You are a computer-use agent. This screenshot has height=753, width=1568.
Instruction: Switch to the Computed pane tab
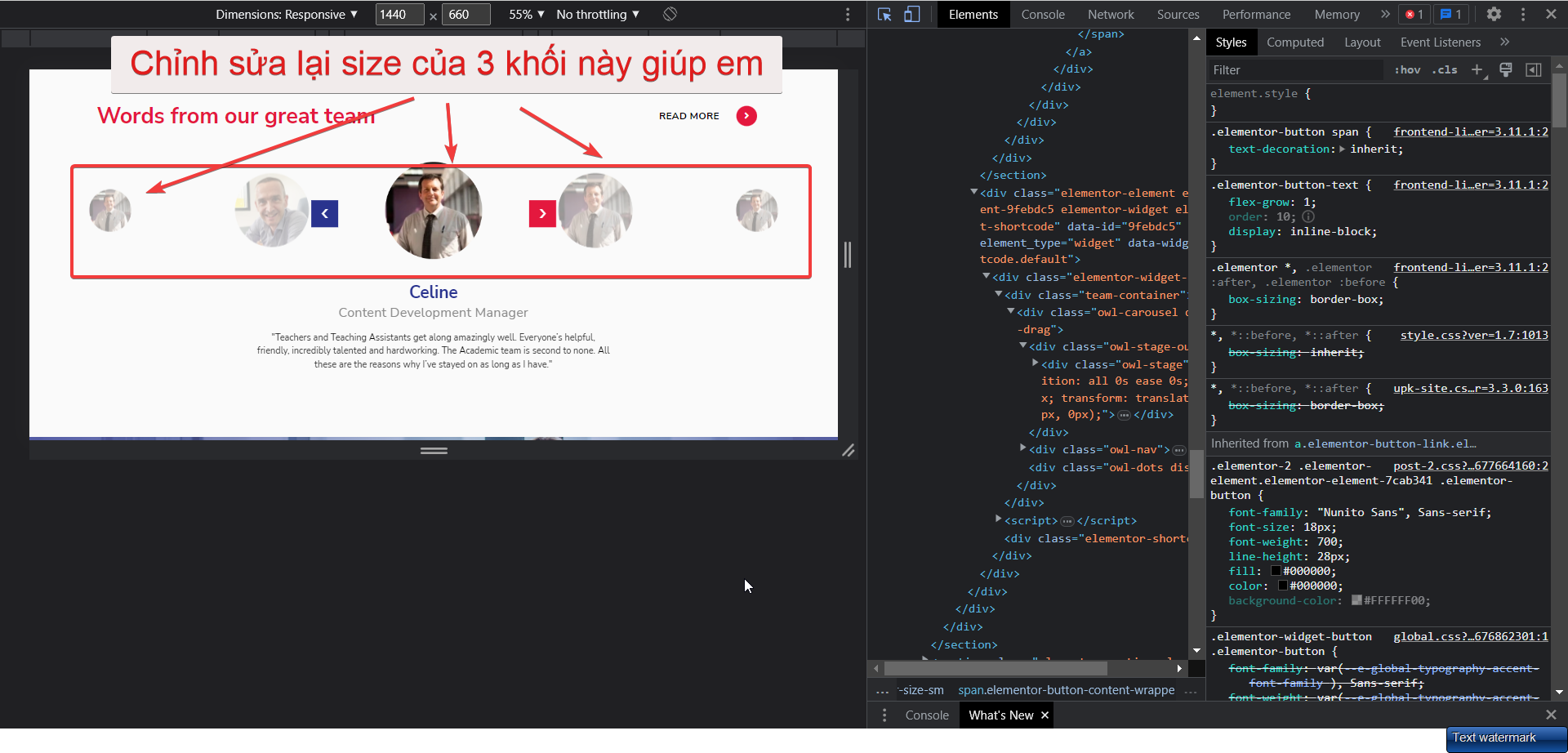1295,42
